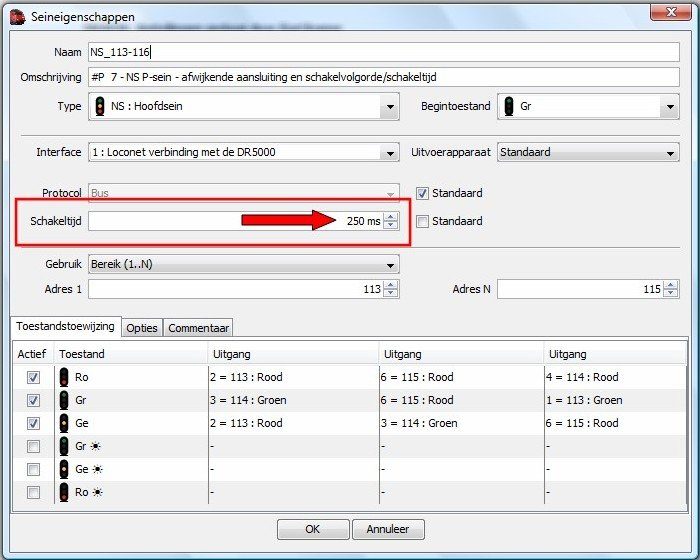Click the red signal icon of the Ro row
This screenshot has height=560, width=700.
click(64, 377)
